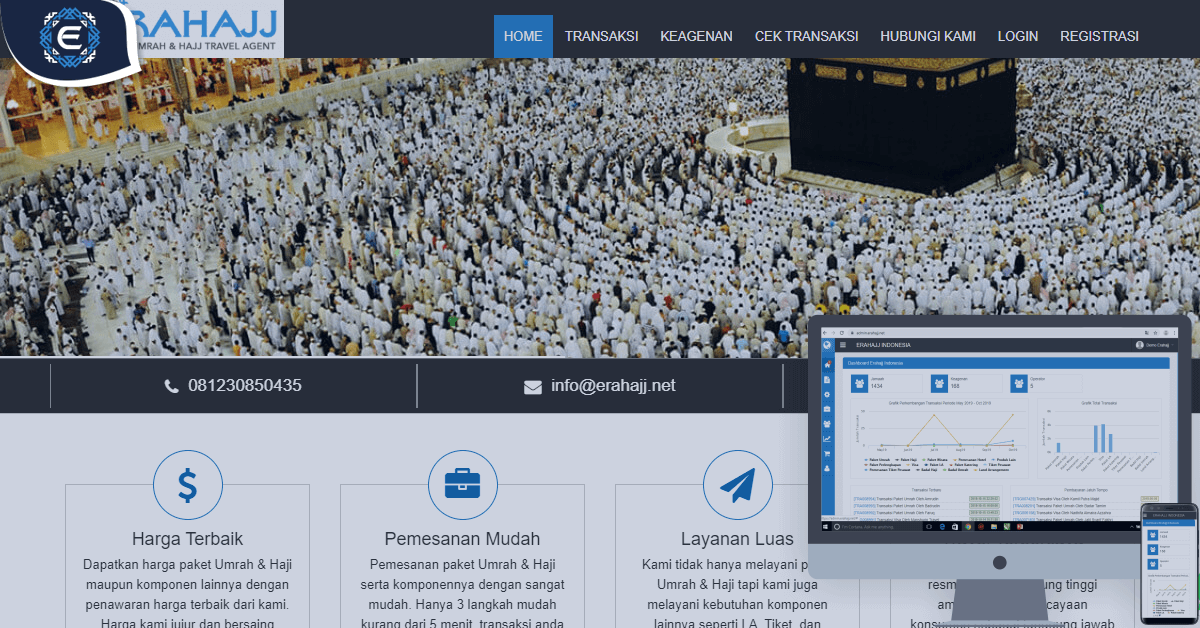Open the REGISTRASI page

[1099, 36]
